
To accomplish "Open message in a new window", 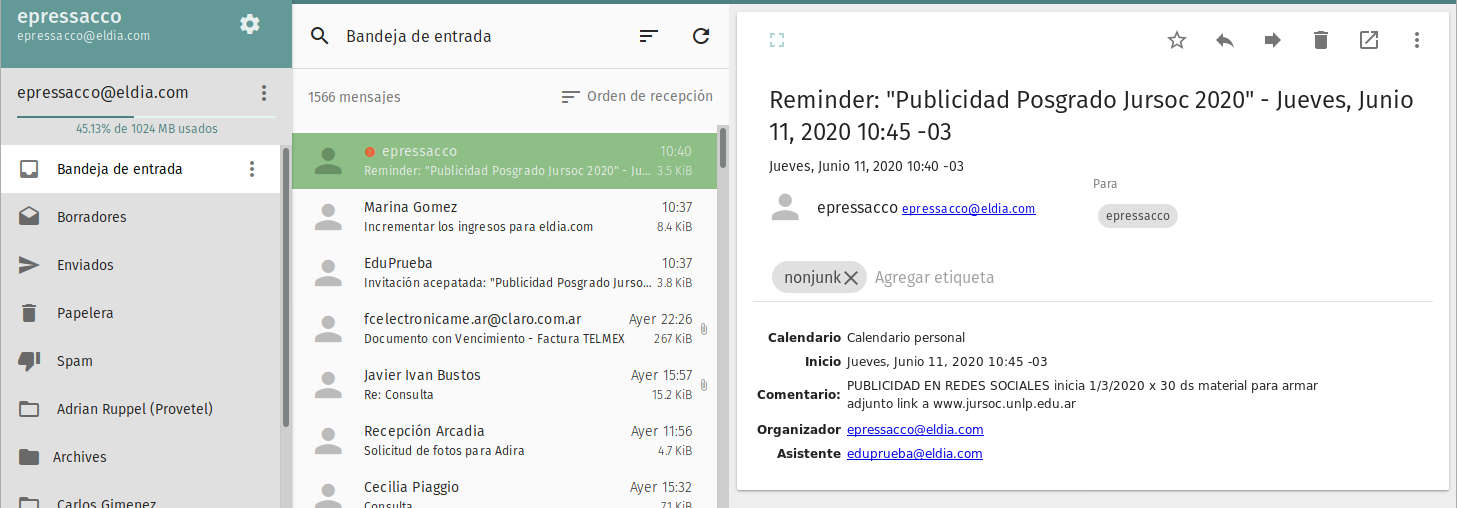I will pyautogui.click(x=1369, y=40).
